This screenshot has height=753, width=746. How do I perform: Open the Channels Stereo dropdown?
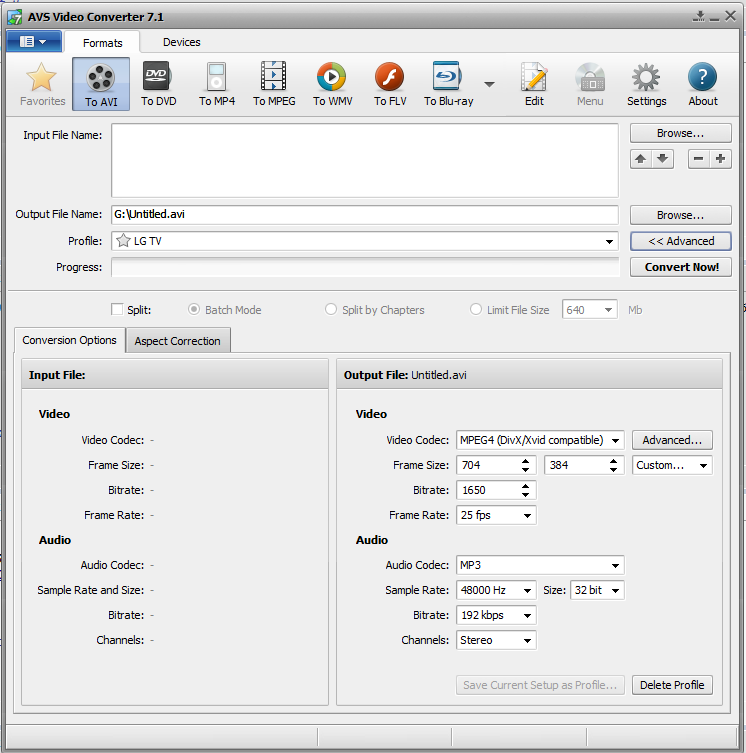click(x=527, y=640)
